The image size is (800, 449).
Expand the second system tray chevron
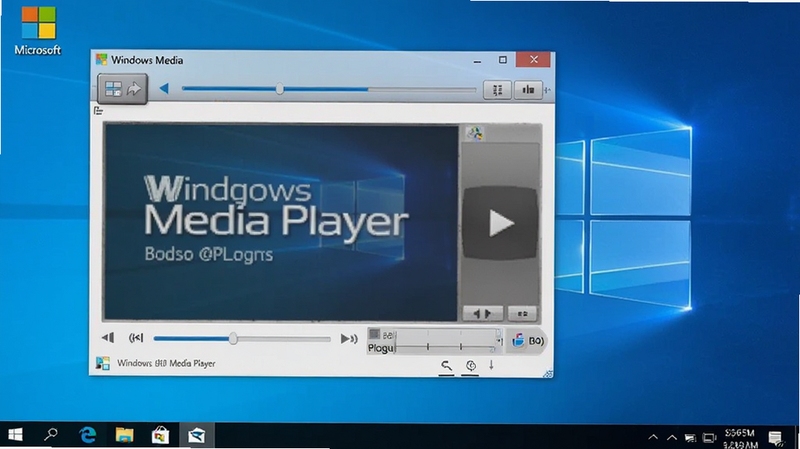click(672, 437)
